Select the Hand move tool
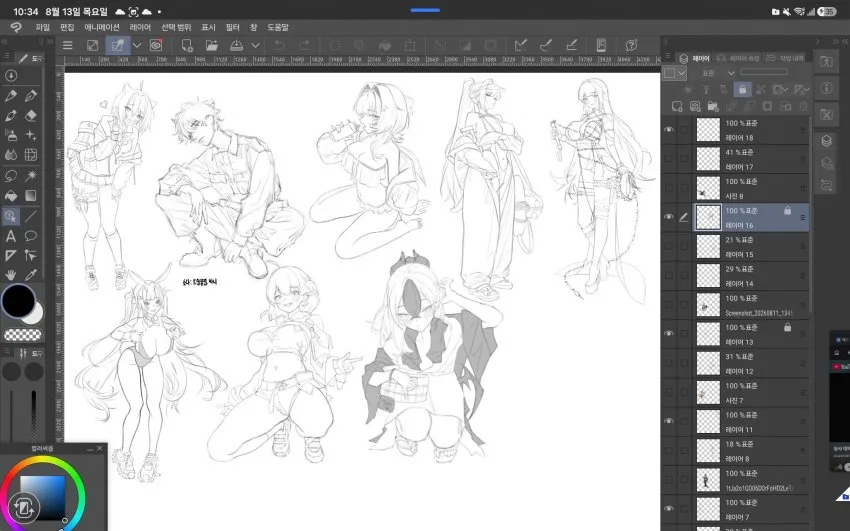The image size is (850, 531). (x=10, y=275)
